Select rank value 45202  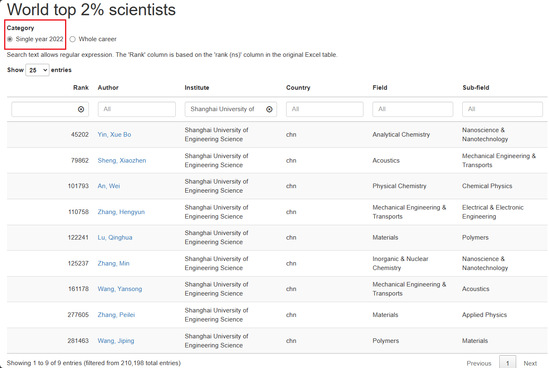[x=80, y=134]
